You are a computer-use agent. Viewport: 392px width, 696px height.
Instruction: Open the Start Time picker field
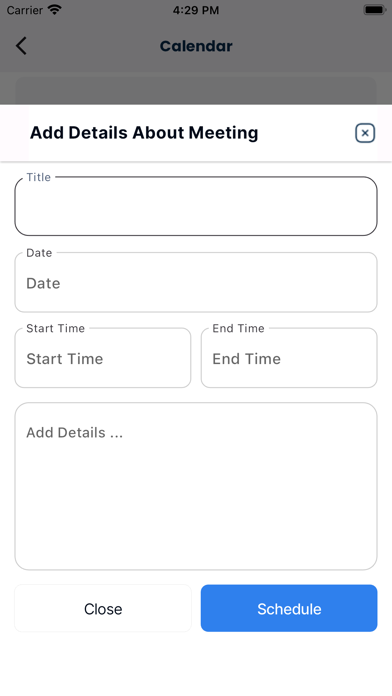pos(103,358)
